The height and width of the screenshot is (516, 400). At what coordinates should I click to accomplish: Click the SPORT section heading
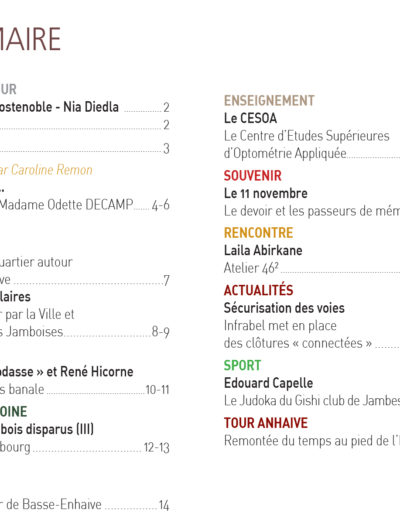[242, 365]
